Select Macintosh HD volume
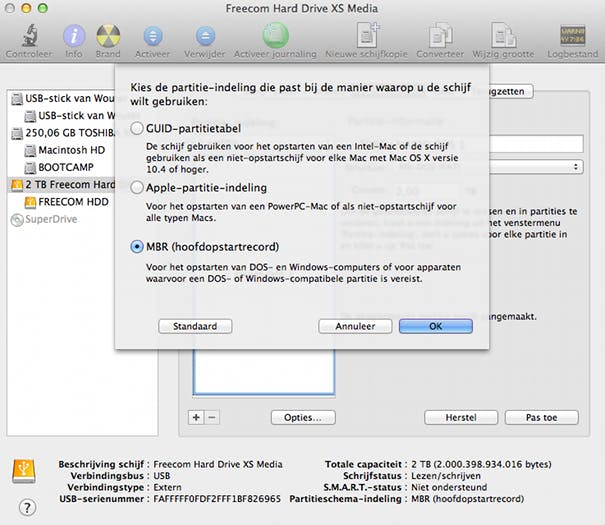Screen dimensions: 605x525 pyautogui.click(x=64, y=150)
